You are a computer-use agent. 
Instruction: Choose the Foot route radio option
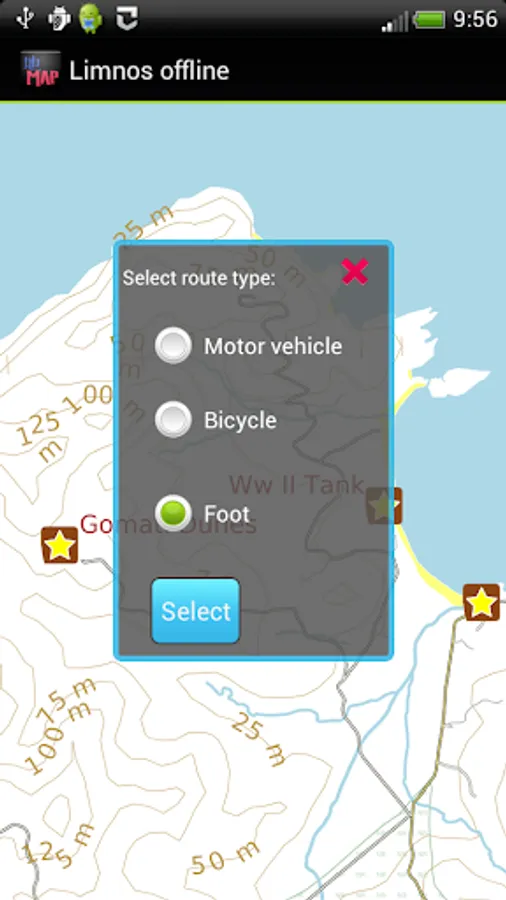click(x=173, y=513)
